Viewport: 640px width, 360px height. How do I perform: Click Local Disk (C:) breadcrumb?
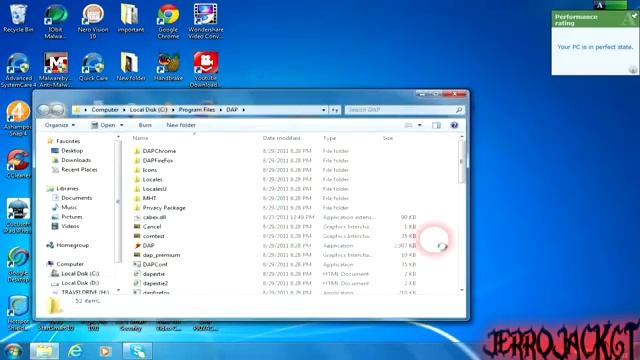149,110
